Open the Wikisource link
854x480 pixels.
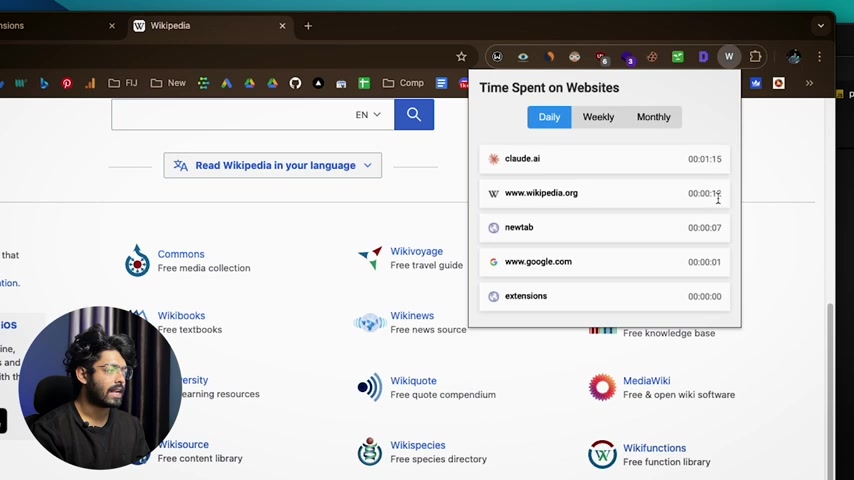tap(184, 445)
